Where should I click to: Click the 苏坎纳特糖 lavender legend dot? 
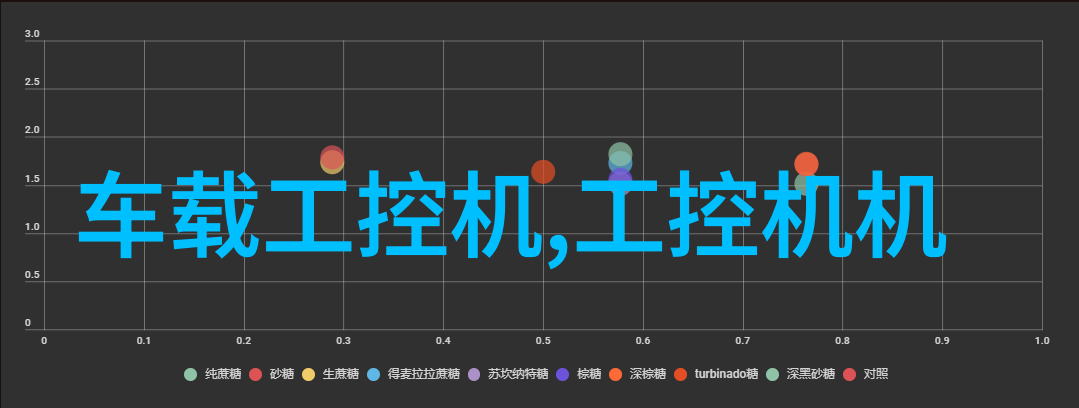click(x=473, y=374)
